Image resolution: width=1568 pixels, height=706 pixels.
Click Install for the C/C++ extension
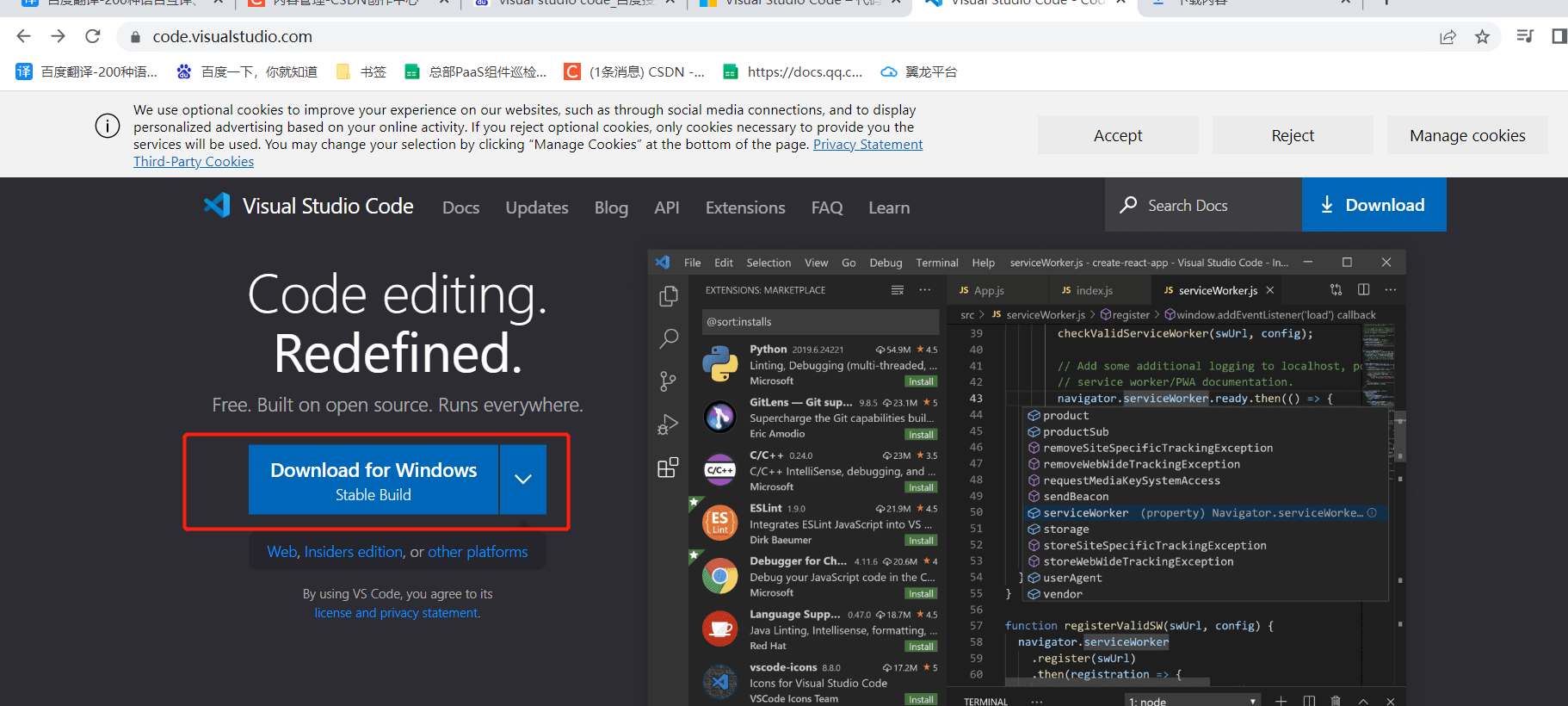tap(921, 487)
